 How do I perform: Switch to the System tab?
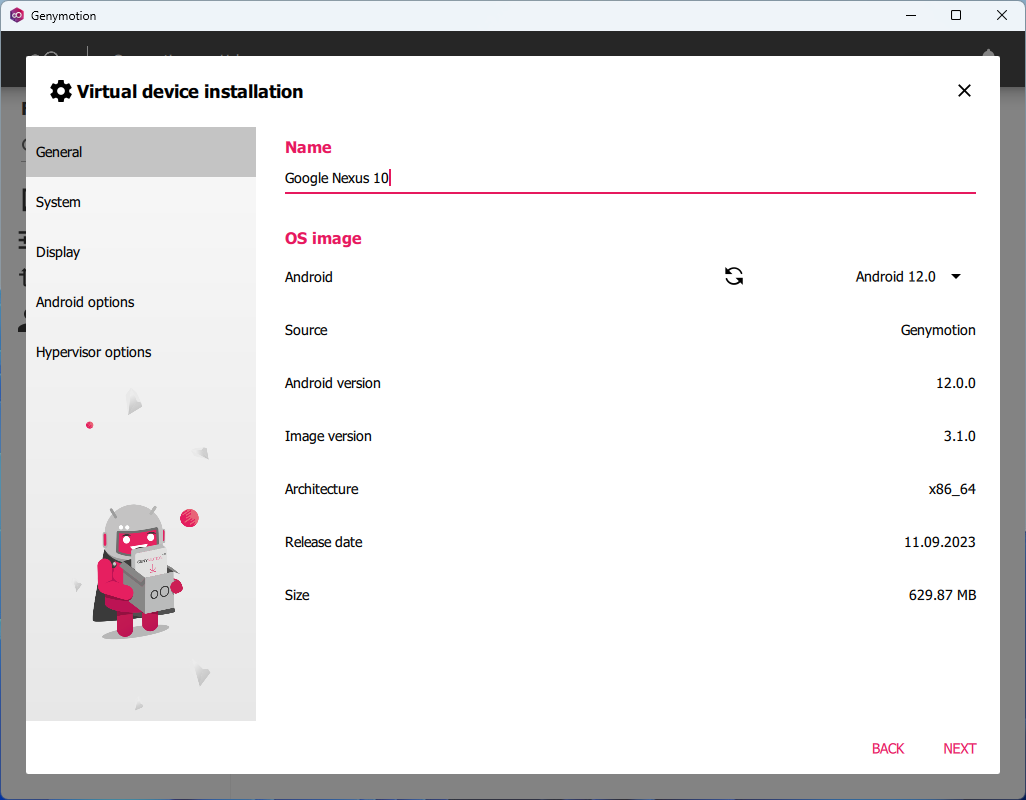[x=141, y=202]
